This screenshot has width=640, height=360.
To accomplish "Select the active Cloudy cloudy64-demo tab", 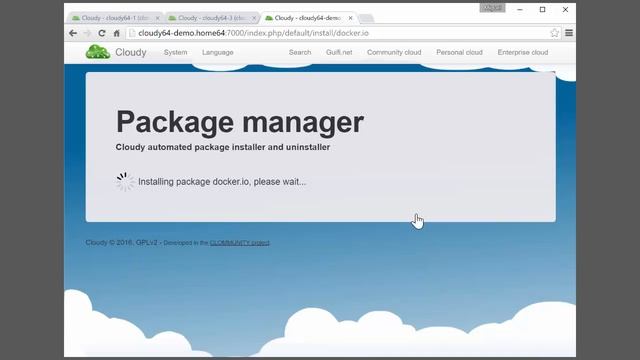I will [308, 18].
